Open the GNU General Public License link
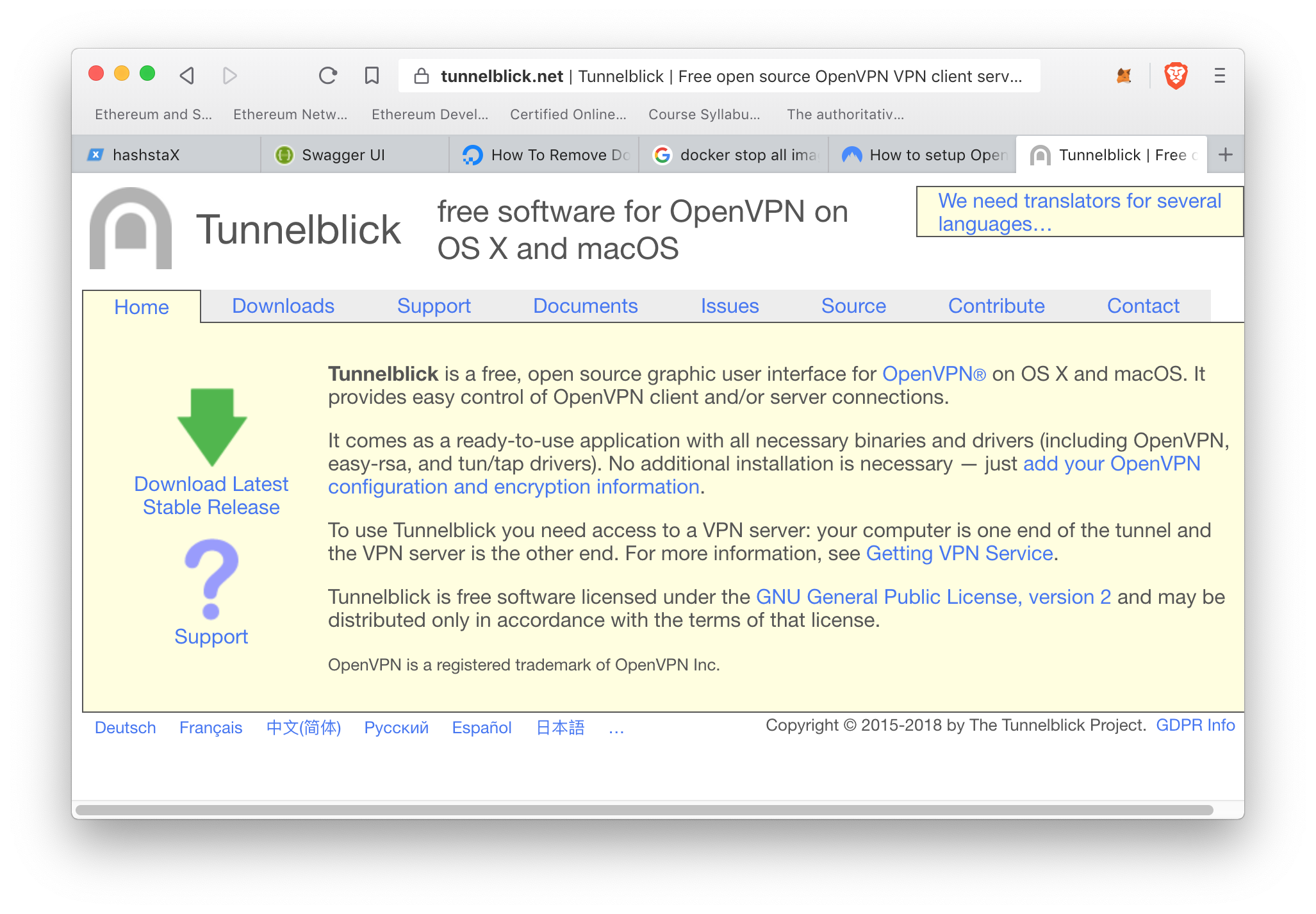Screen dimensions: 1316x914 pos(933,597)
